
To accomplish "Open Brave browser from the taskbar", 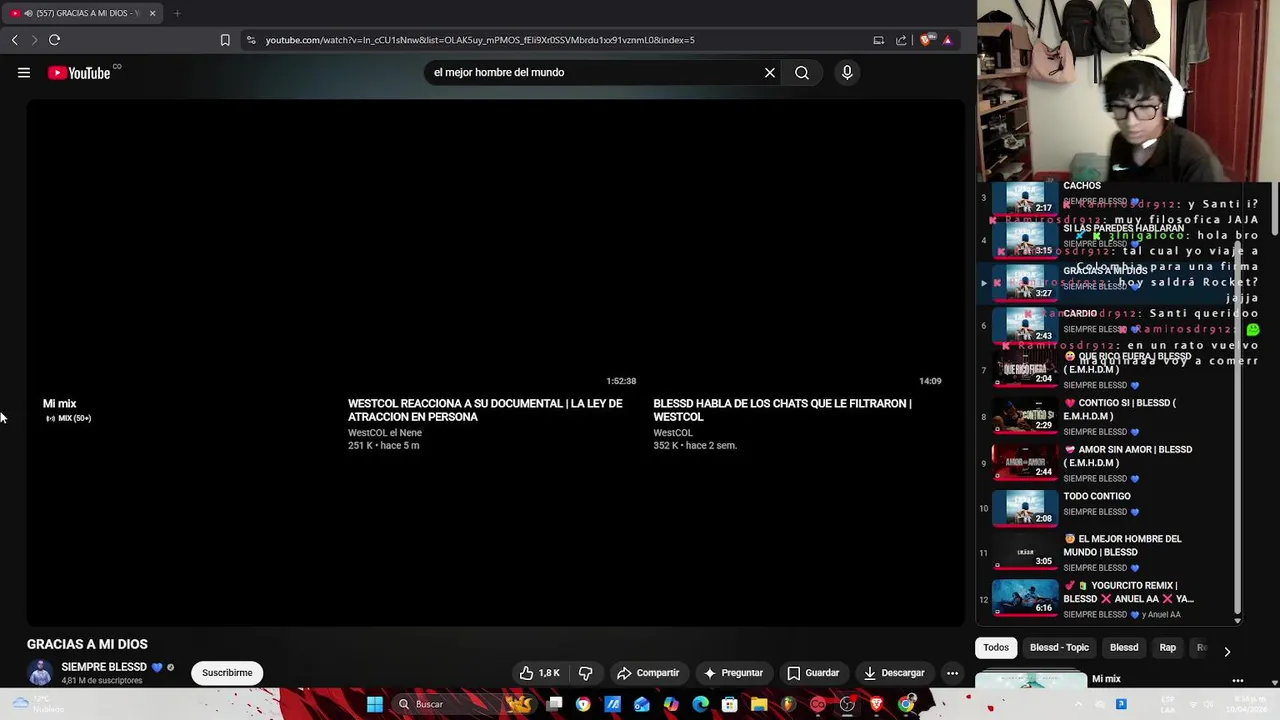I will coord(876,704).
